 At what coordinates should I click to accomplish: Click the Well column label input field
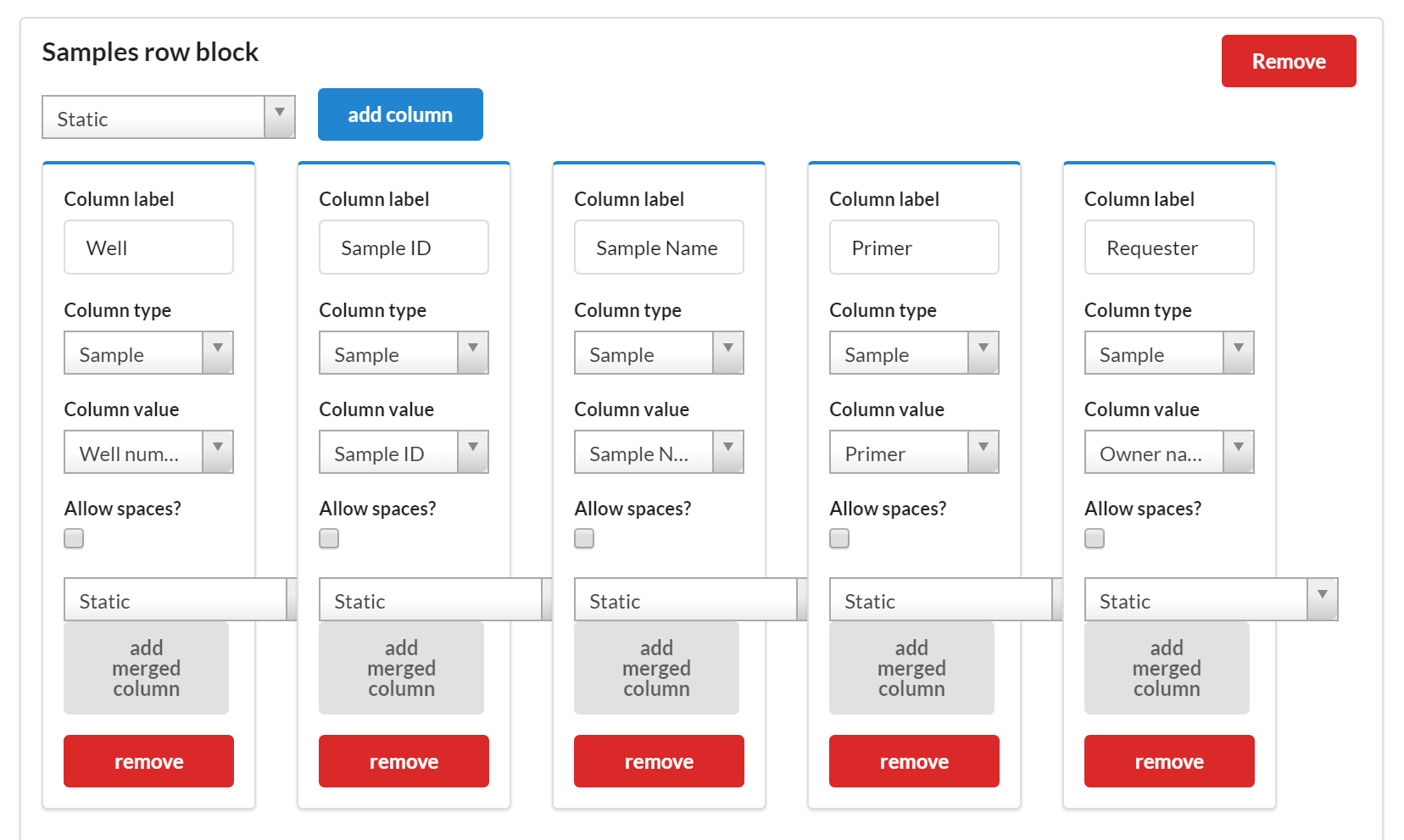148,248
